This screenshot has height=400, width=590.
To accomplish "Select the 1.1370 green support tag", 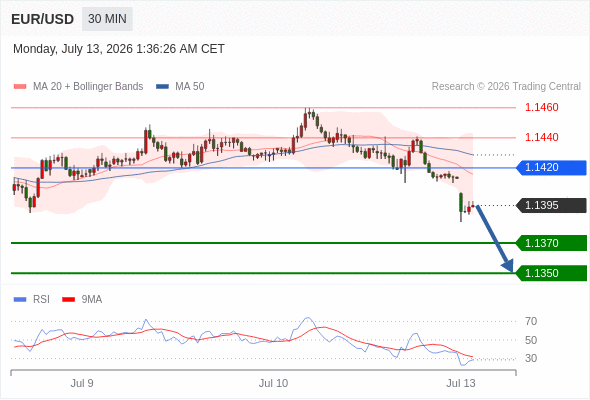I will point(551,243).
